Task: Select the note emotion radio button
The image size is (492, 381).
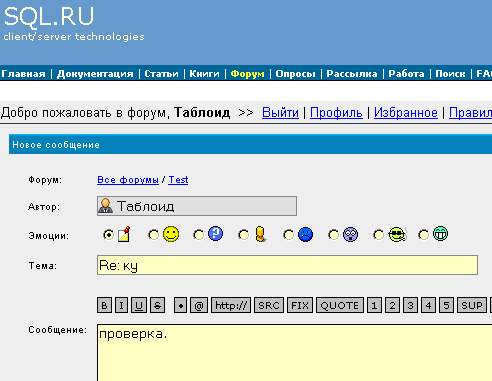Action: [x=108, y=235]
